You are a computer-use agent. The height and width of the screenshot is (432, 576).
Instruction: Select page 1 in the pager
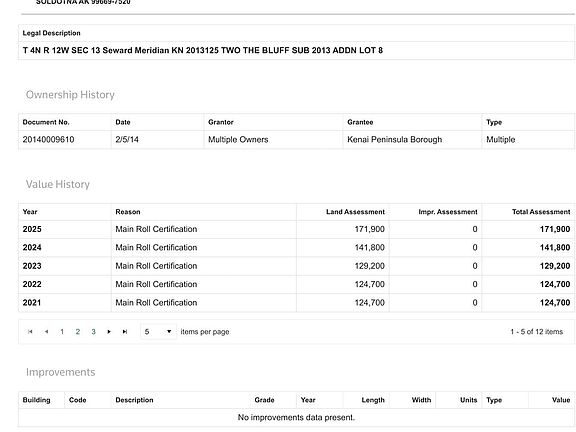pyautogui.click(x=62, y=332)
